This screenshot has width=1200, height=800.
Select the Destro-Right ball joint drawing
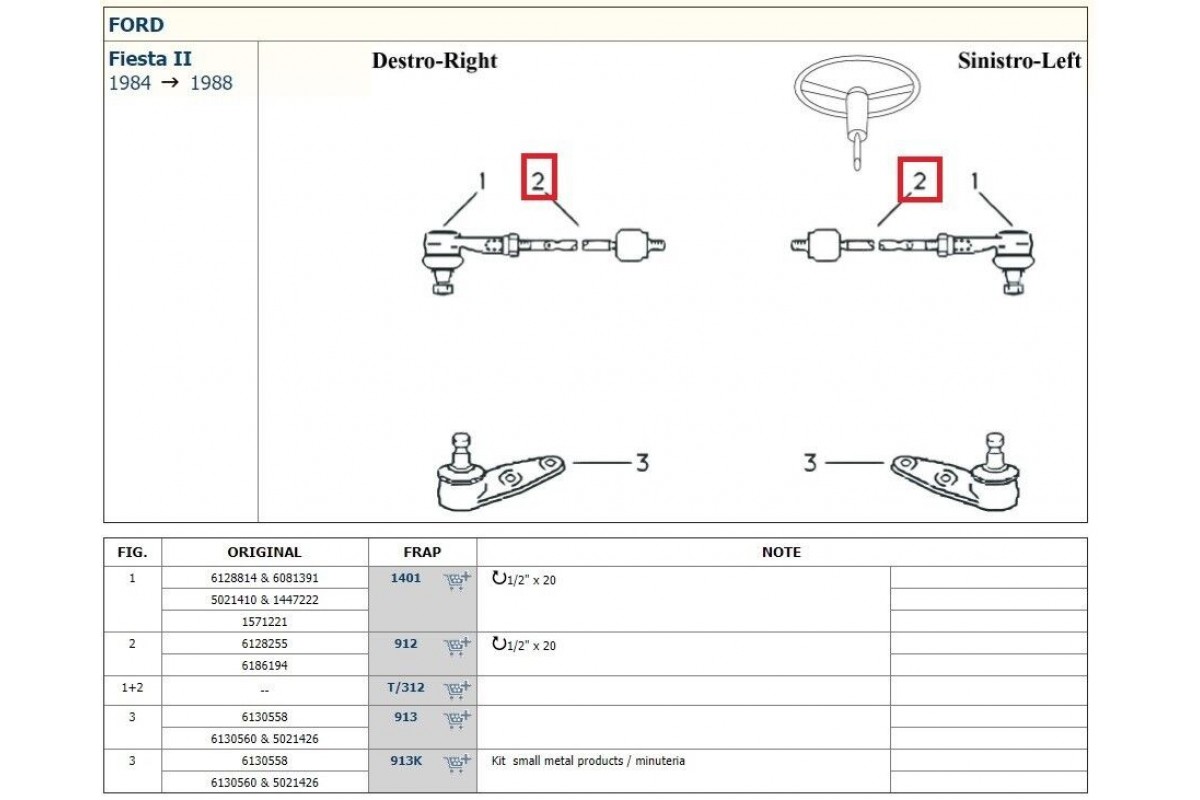coord(500,471)
